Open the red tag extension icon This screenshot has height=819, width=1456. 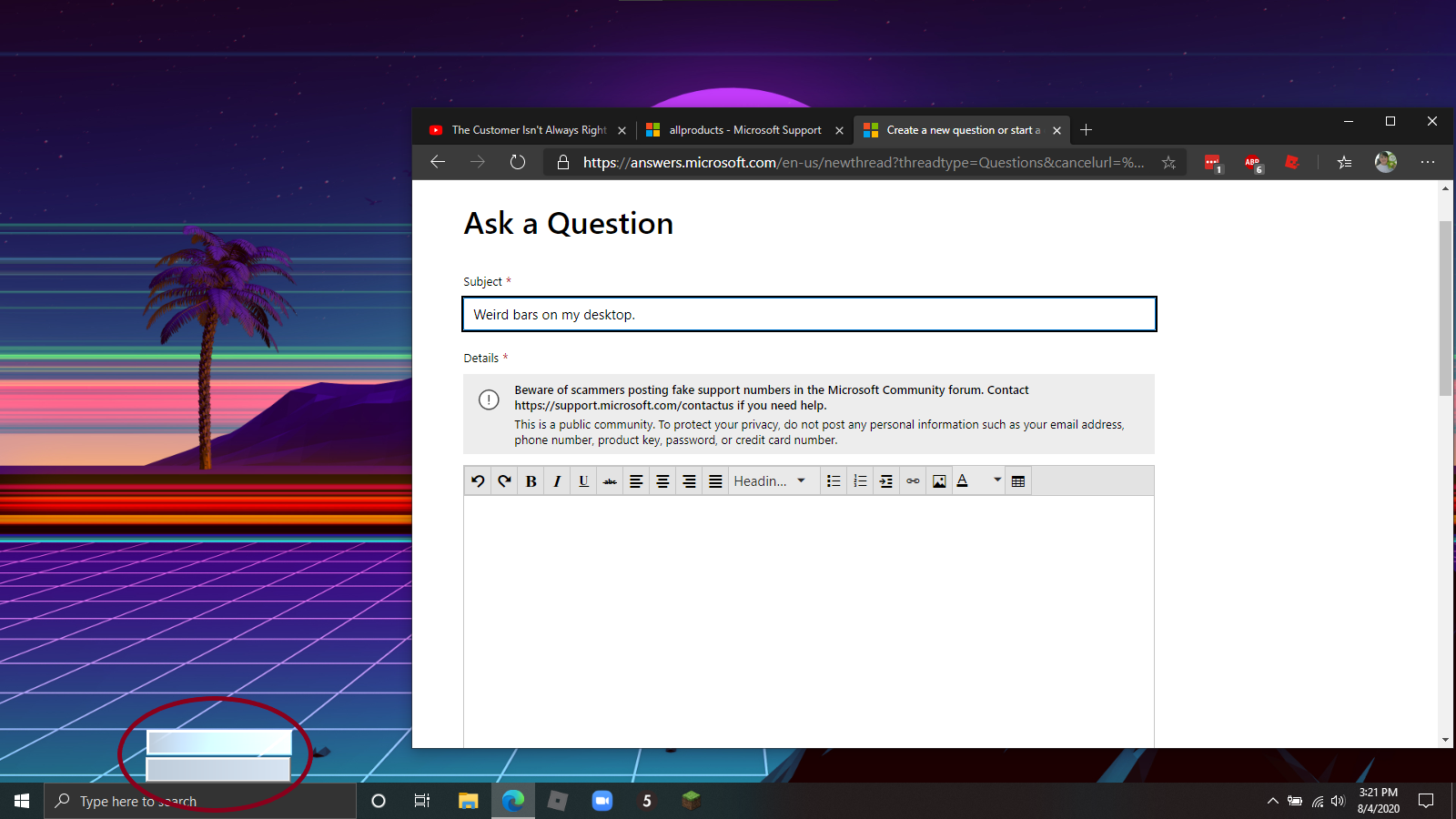pyautogui.click(x=1292, y=162)
